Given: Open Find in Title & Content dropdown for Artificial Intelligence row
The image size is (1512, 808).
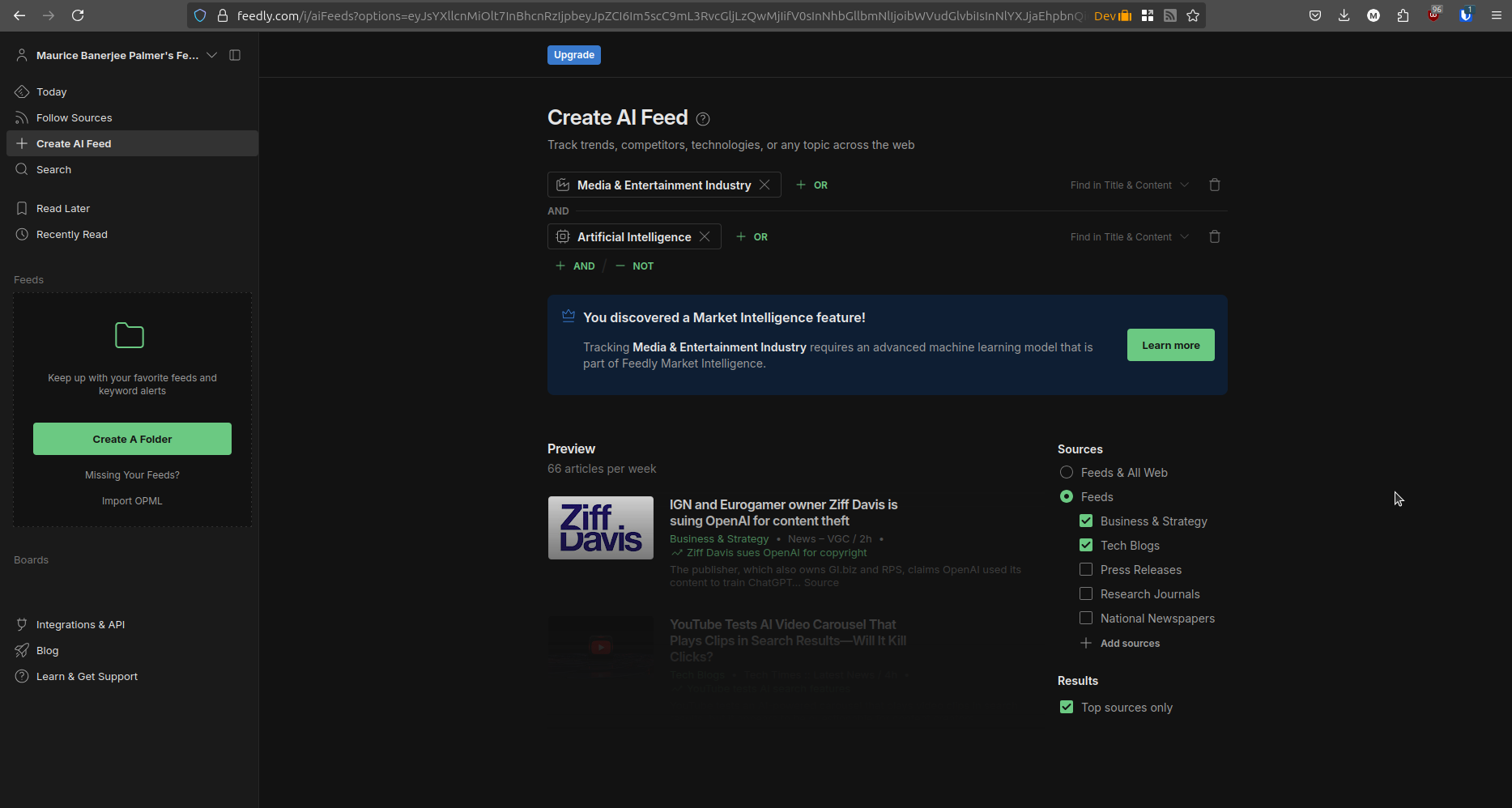Looking at the screenshot, I should pyautogui.click(x=1129, y=237).
